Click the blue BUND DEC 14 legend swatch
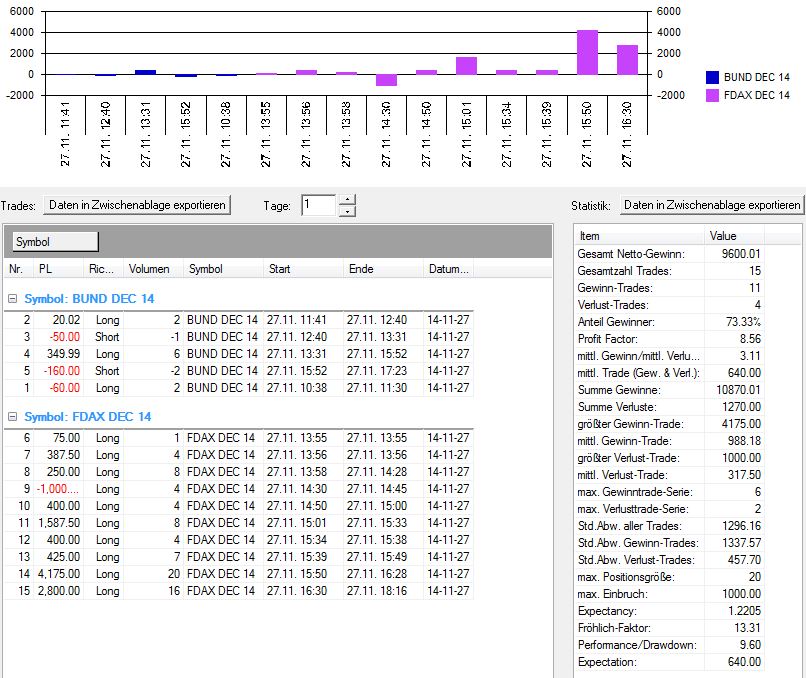806x678 pixels. pos(712,77)
